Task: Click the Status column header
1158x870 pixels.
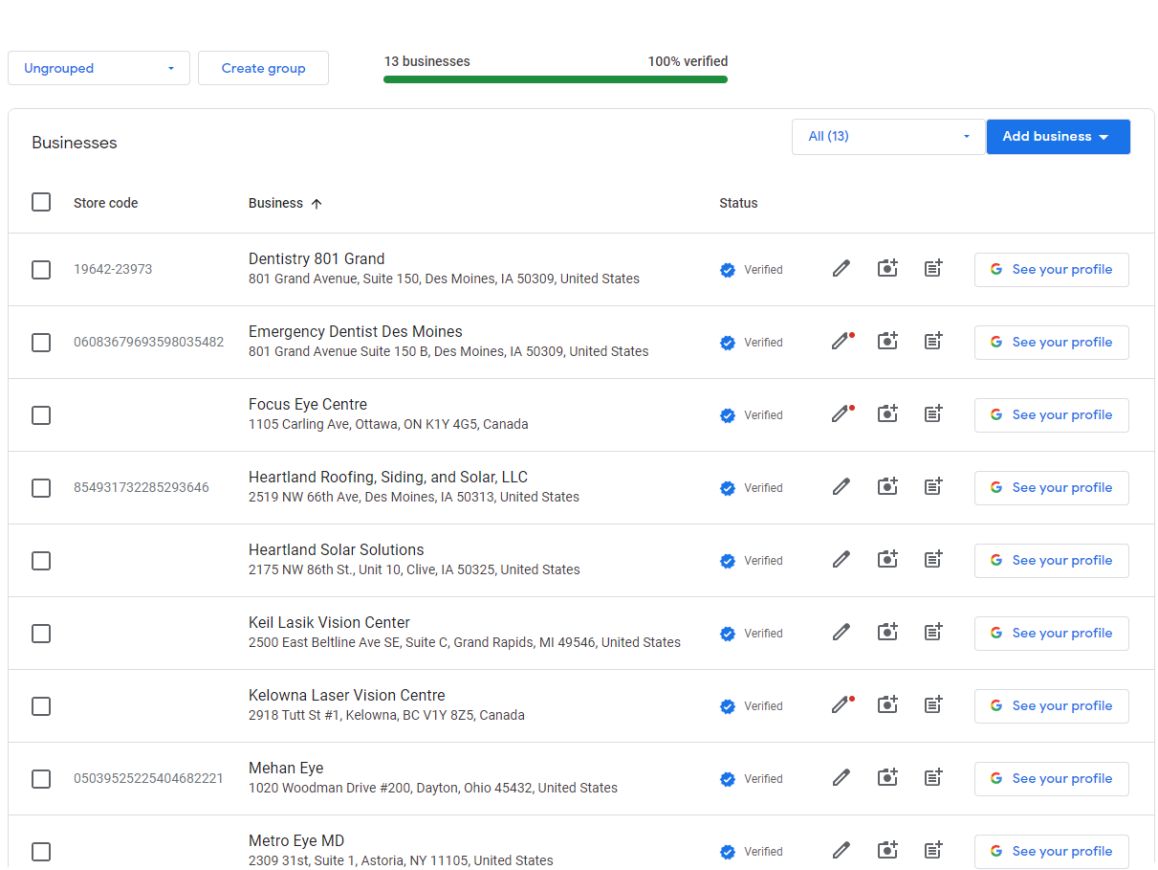Action: [x=739, y=203]
